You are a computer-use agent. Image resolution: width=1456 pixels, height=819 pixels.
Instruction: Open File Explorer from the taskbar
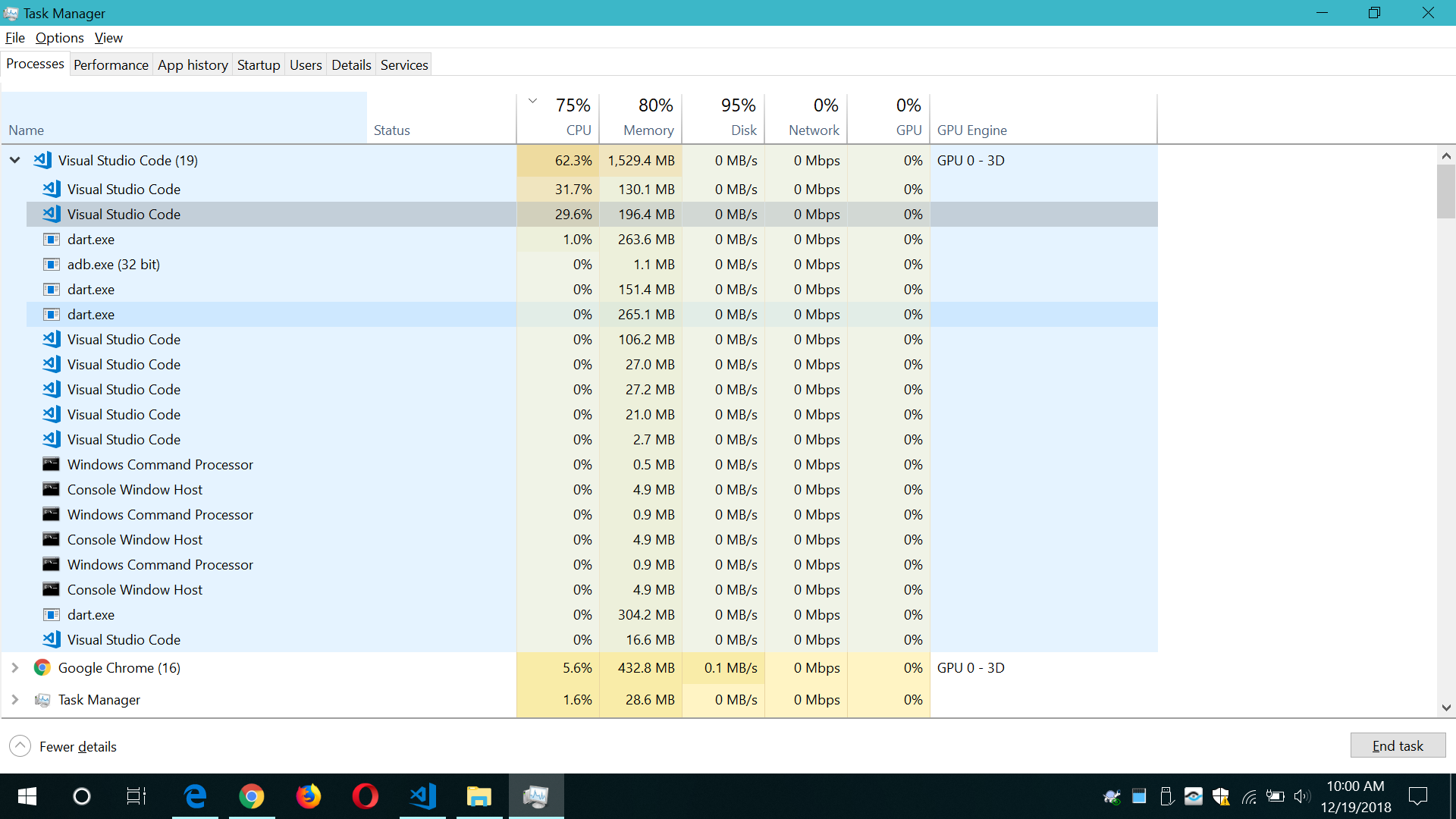click(x=479, y=796)
